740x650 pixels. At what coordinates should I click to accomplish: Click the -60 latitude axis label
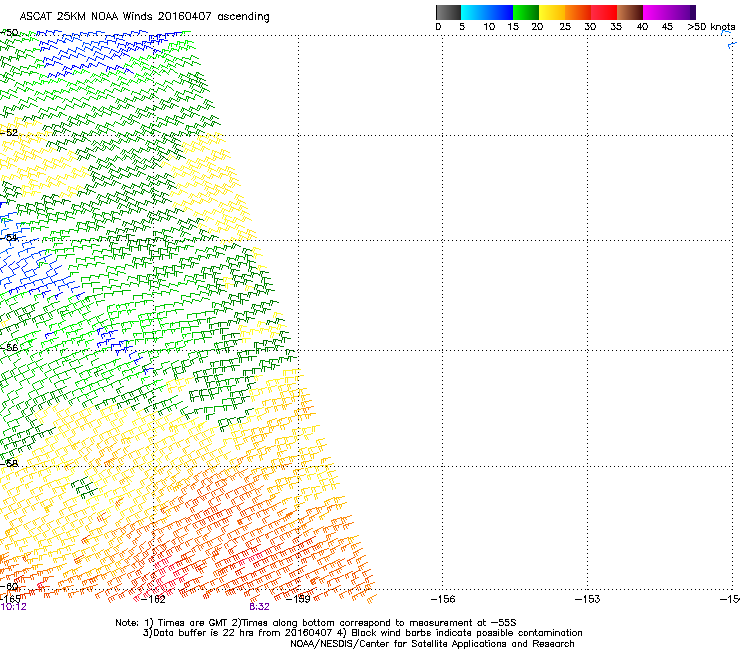coord(9,586)
